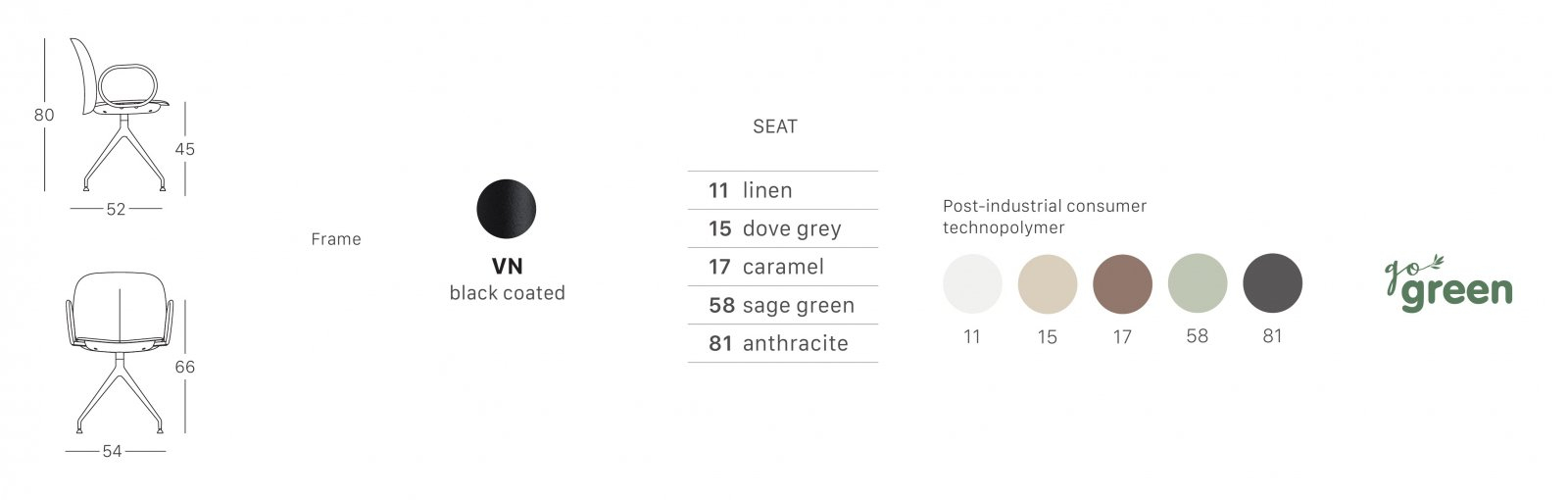Viewport: 1568px width, 500px height.
Task: Select the 58 sage green row
Action: (x=783, y=305)
